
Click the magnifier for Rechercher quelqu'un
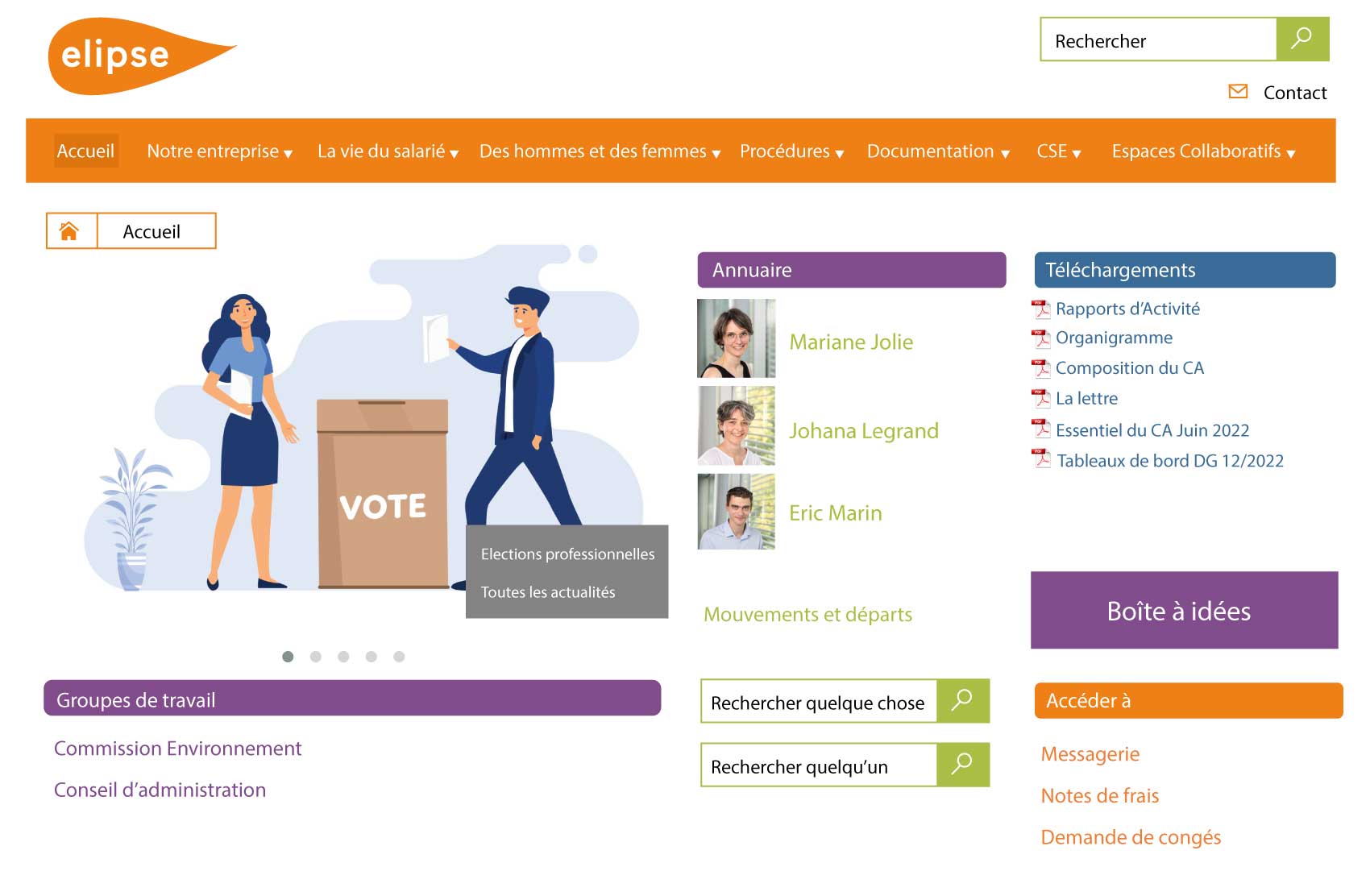click(963, 765)
